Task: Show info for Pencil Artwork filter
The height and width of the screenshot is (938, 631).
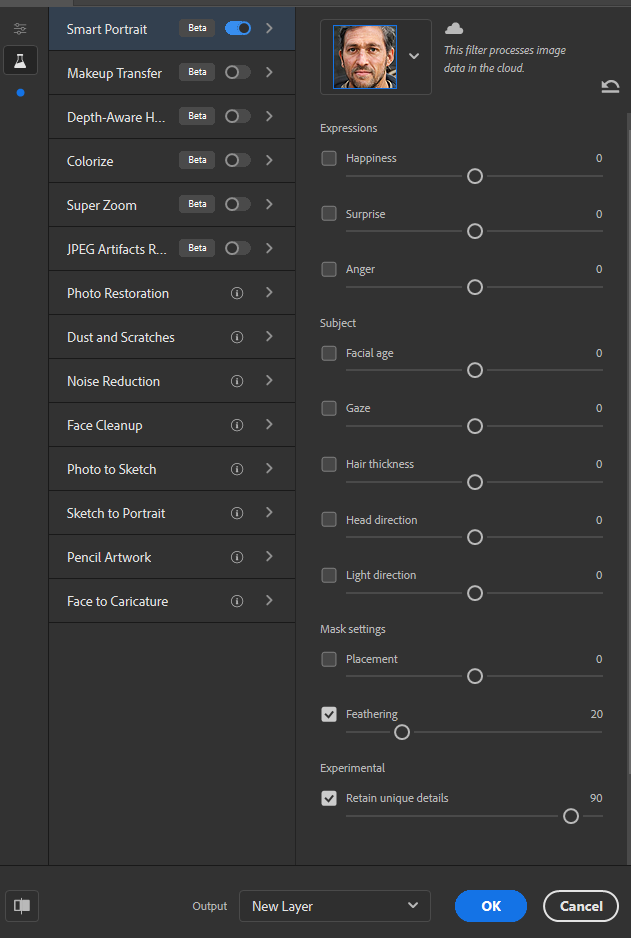Action: pos(237,557)
